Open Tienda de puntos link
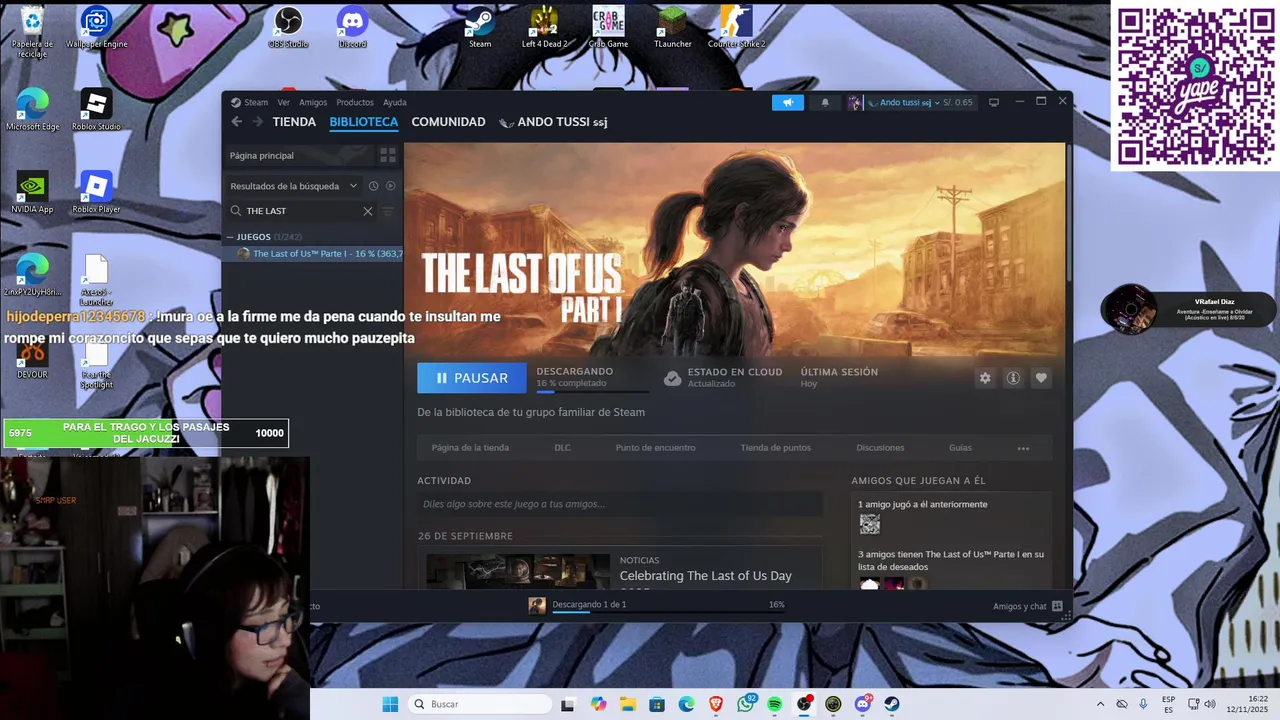The height and width of the screenshot is (720, 1280). 775,448
